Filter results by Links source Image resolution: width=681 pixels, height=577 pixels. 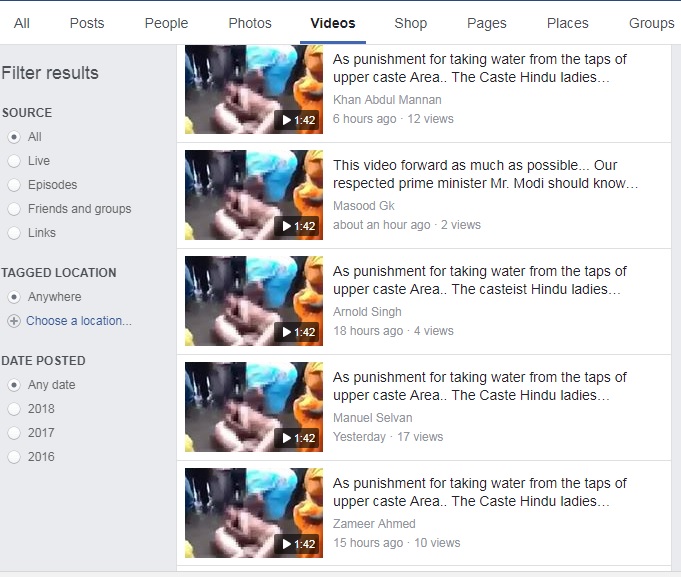pyautogui.click(x=14, y=233)
